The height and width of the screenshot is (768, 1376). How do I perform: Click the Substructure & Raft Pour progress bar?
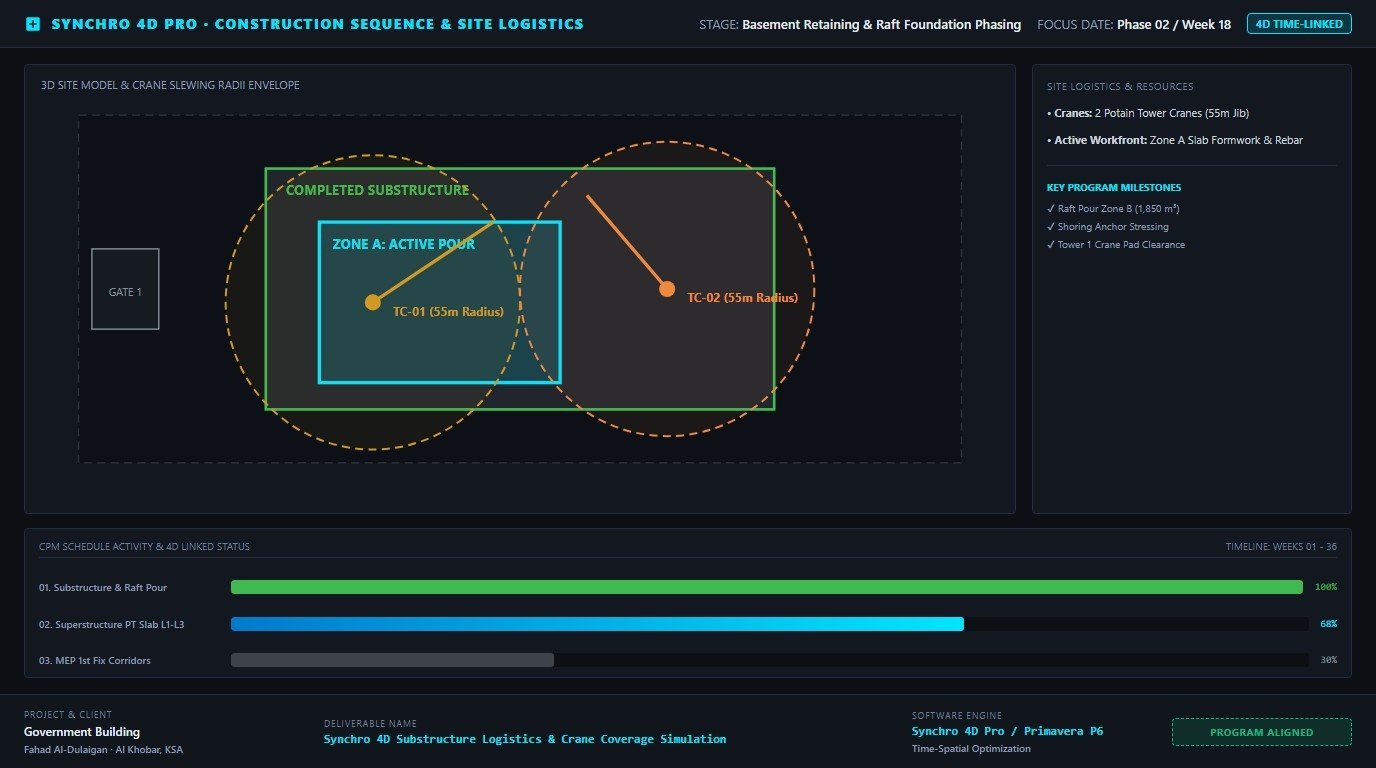767,587
